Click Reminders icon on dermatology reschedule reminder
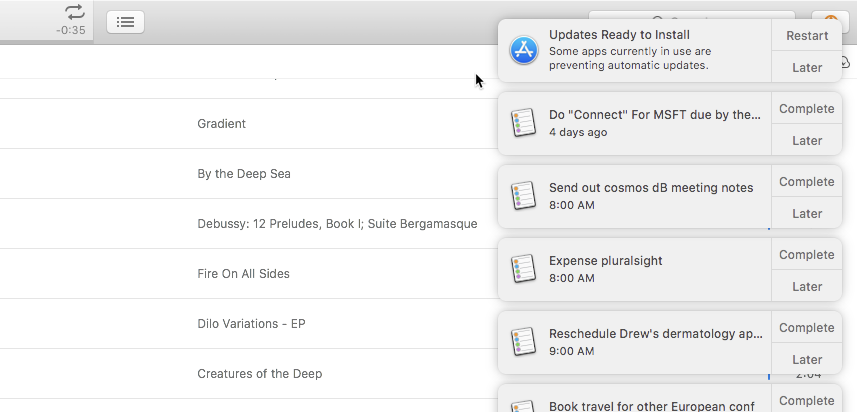 (x=524, y=342)
